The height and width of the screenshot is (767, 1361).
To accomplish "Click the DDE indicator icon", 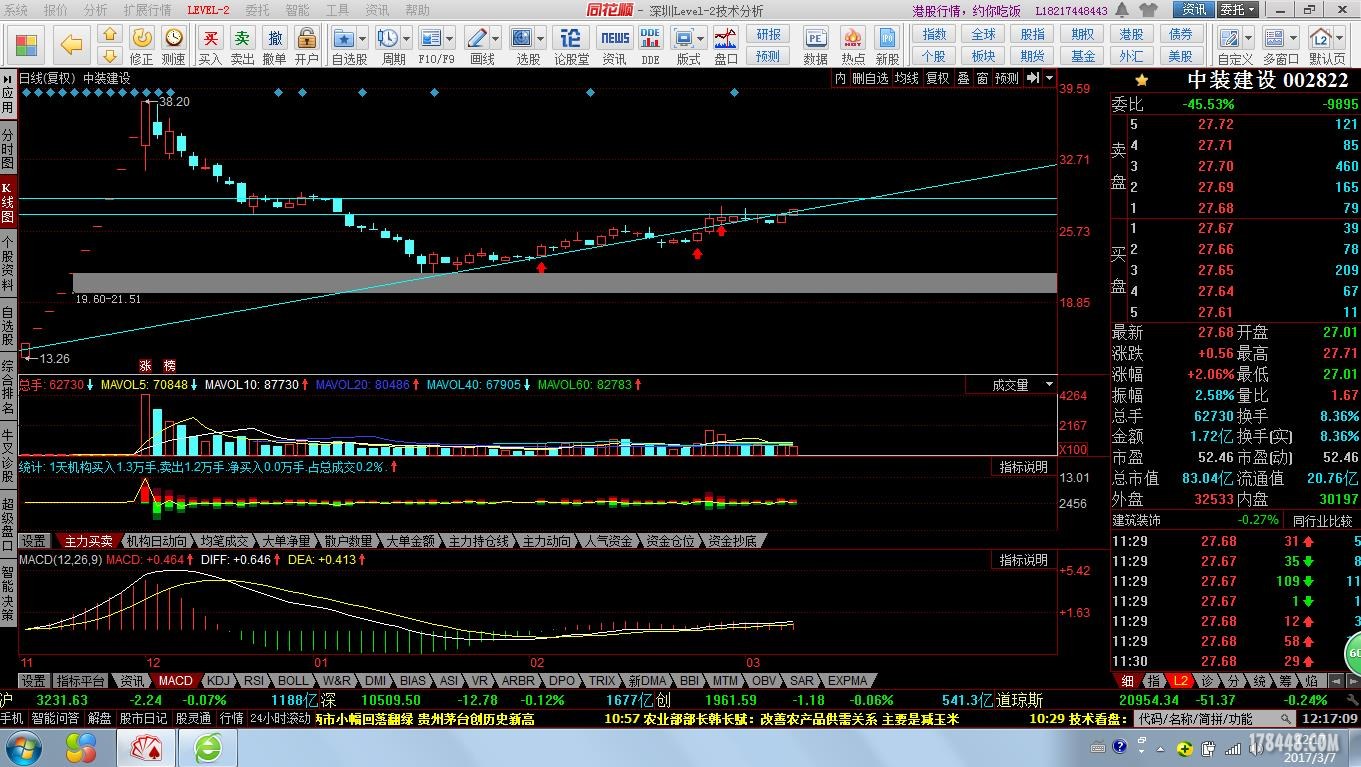I will 650,45.
